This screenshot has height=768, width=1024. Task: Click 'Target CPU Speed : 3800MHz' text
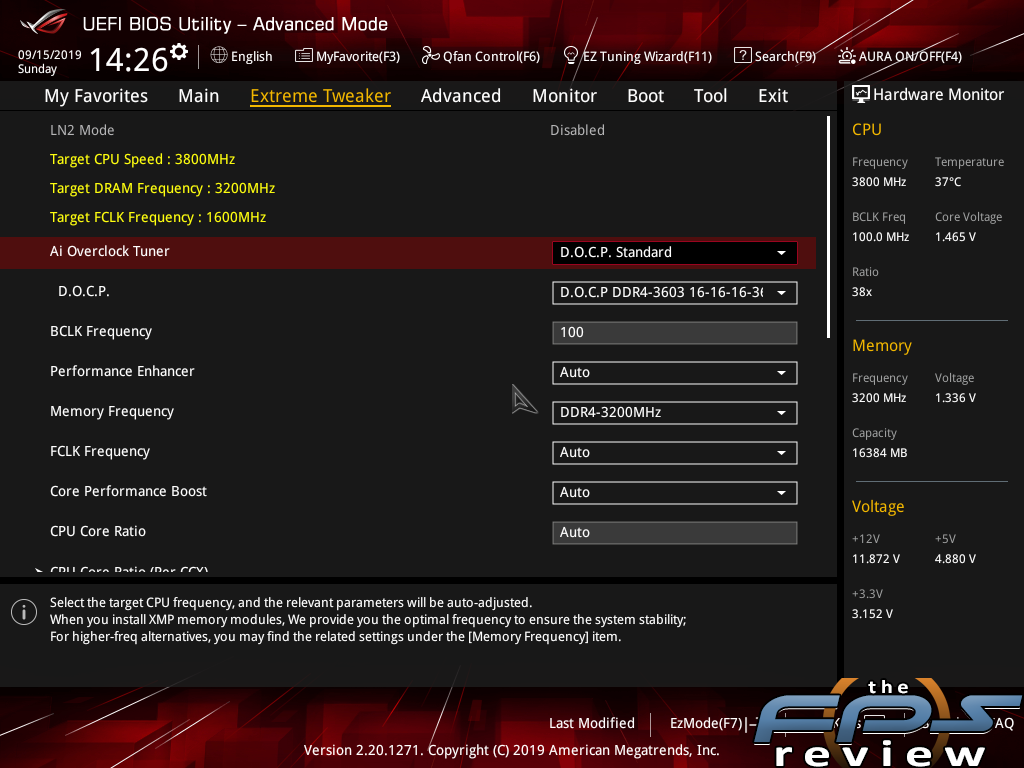142,159
